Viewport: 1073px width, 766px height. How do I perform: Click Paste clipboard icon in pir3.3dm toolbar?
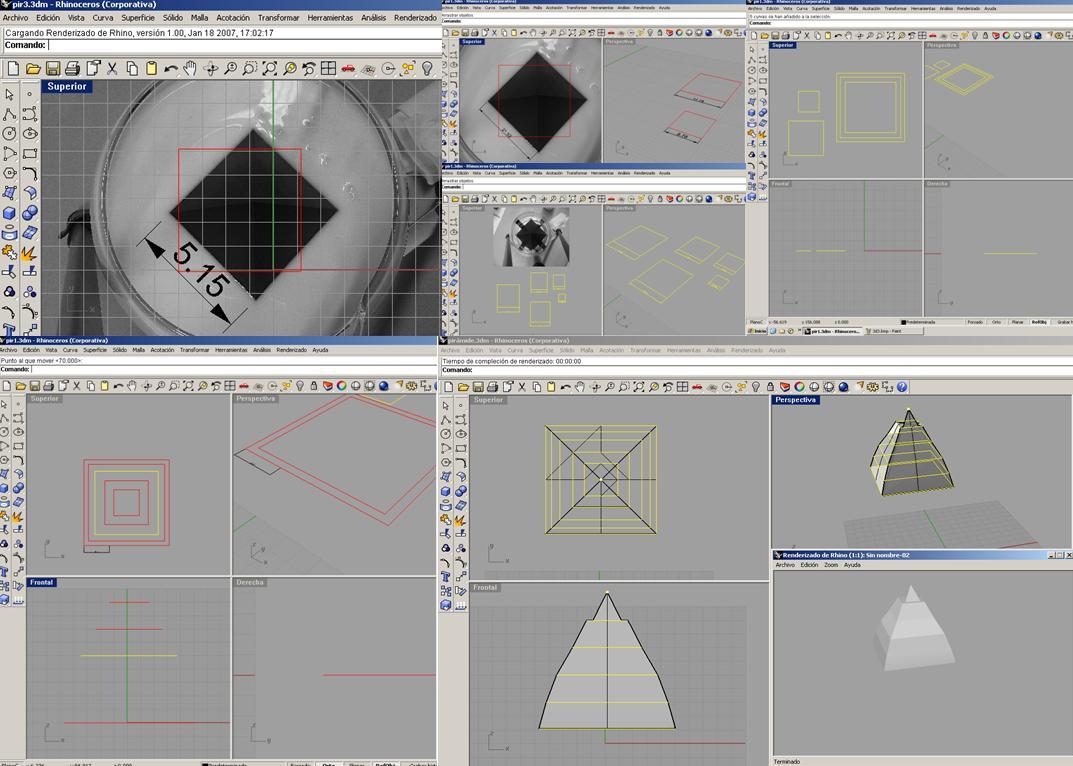(152, 68)
